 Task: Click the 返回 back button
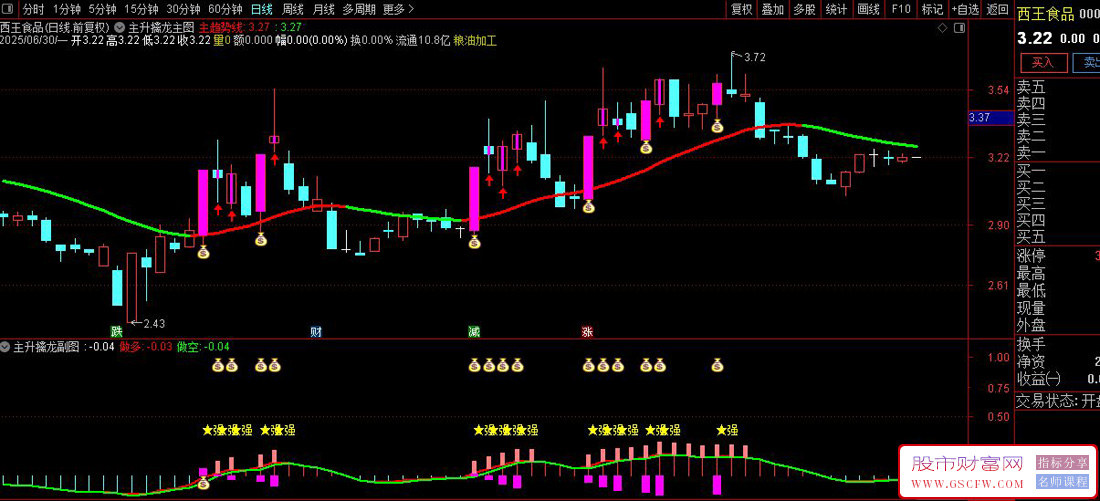pos(997,9)
